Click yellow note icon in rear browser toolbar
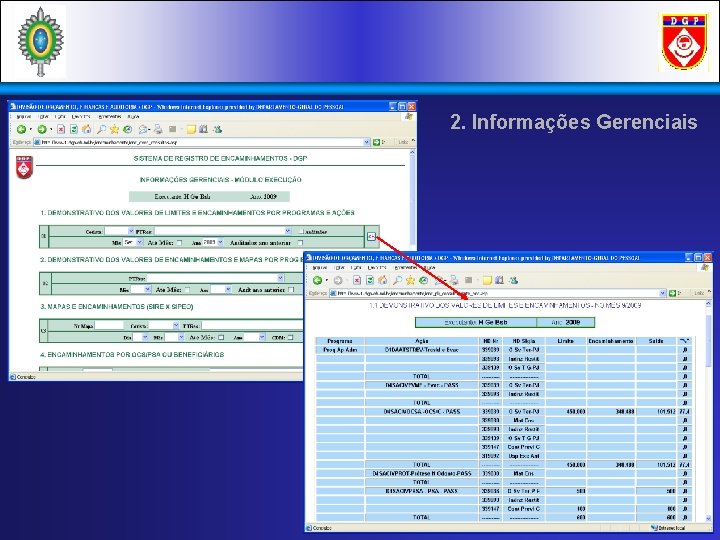 point(191,129)
